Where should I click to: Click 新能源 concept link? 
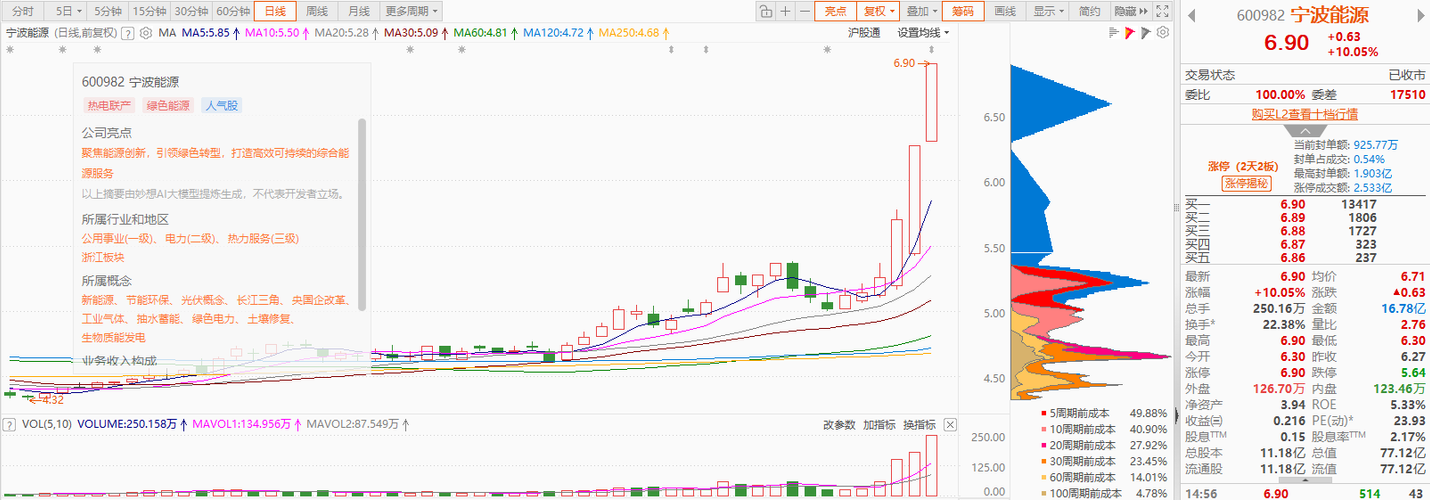[99, 300]
